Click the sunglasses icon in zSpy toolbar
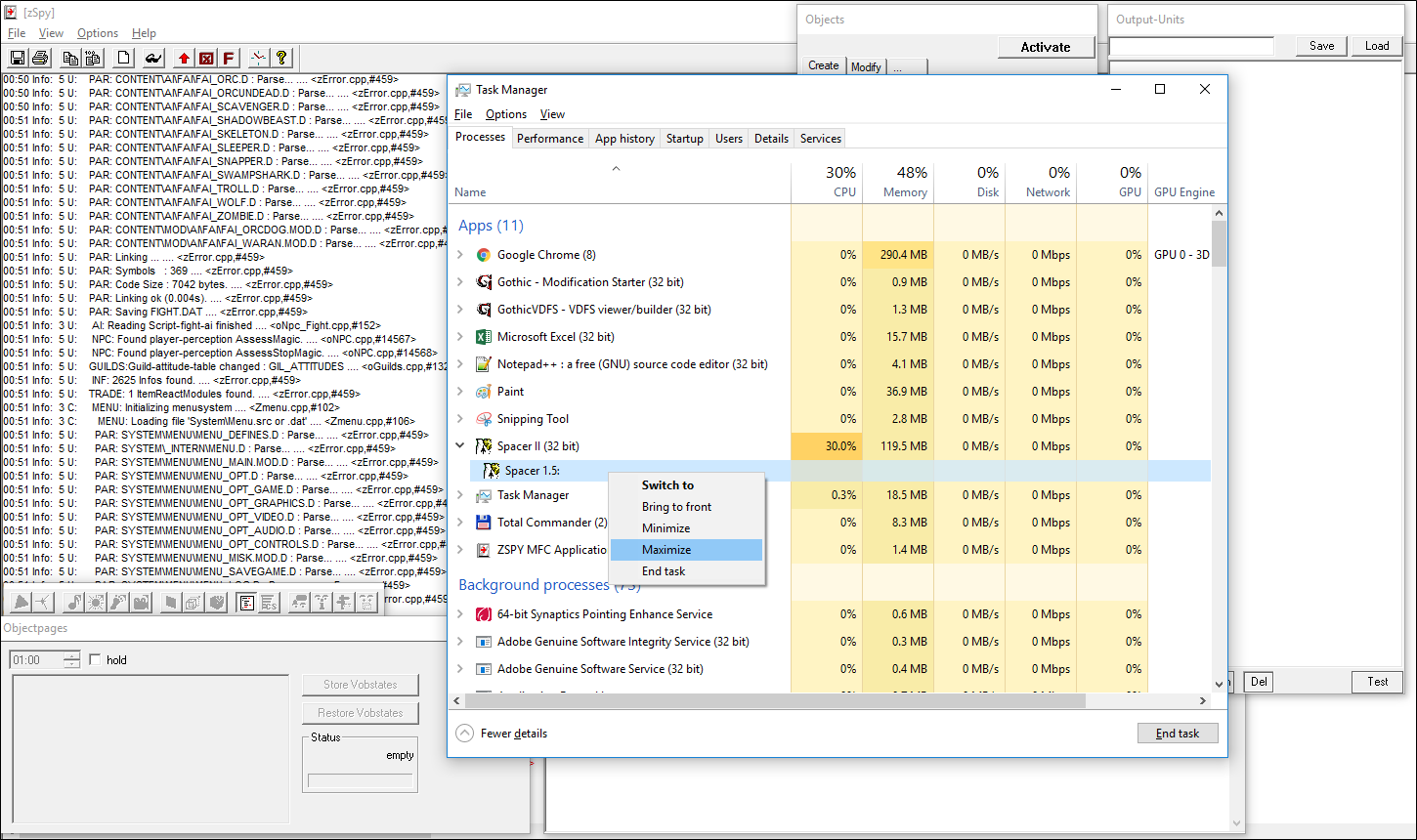 [152, 58]
